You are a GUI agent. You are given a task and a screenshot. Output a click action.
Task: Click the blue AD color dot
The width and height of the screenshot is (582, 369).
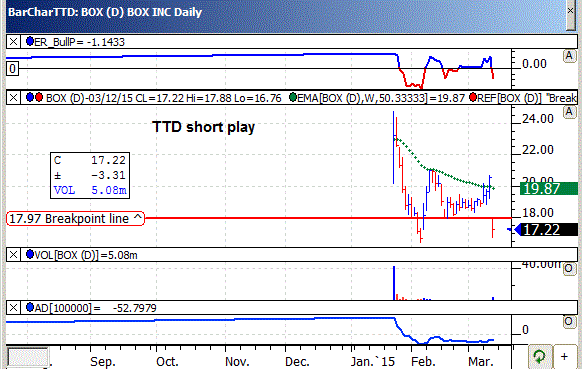(30, 307)
